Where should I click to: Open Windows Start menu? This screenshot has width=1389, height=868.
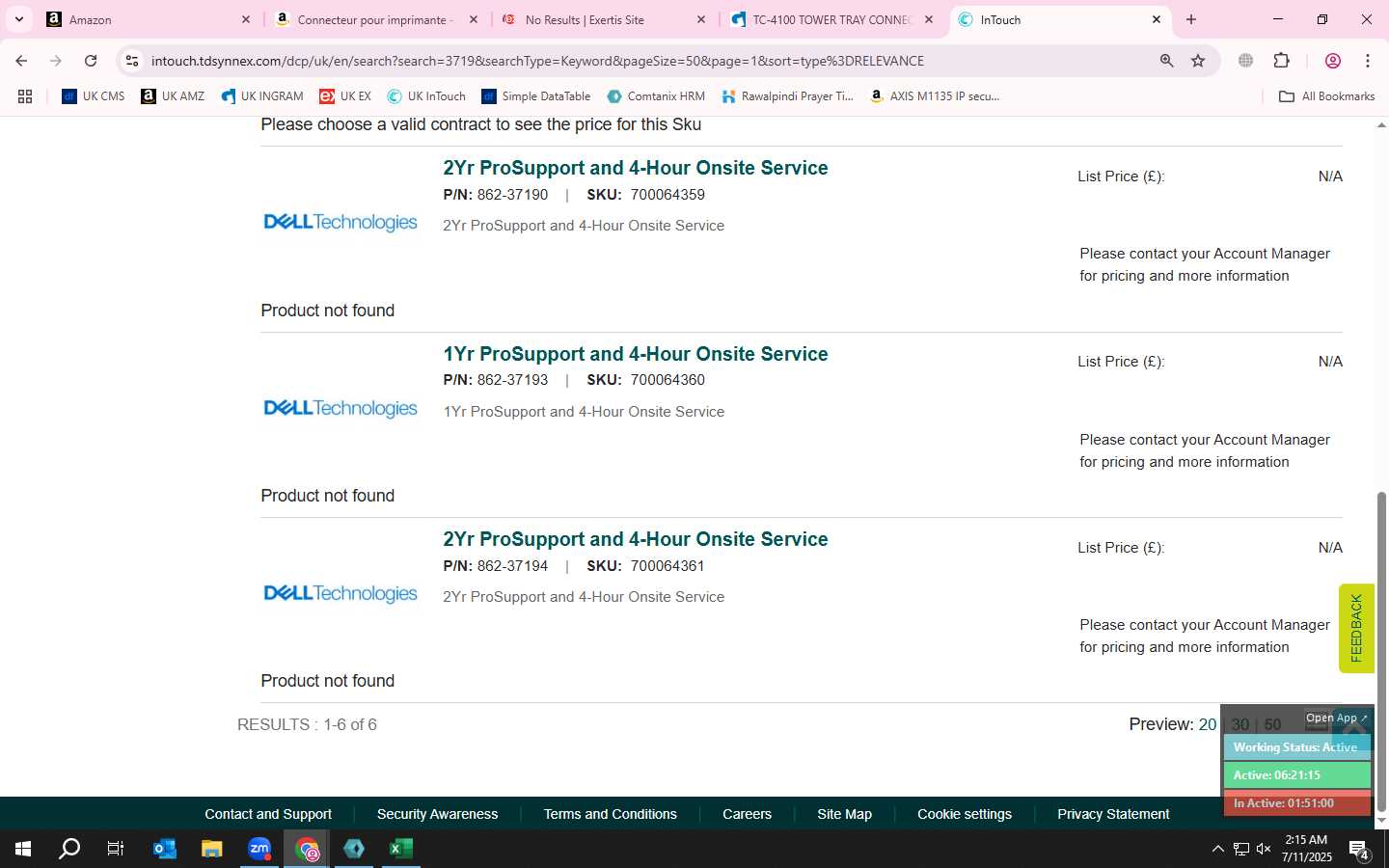tap(23, 849)
